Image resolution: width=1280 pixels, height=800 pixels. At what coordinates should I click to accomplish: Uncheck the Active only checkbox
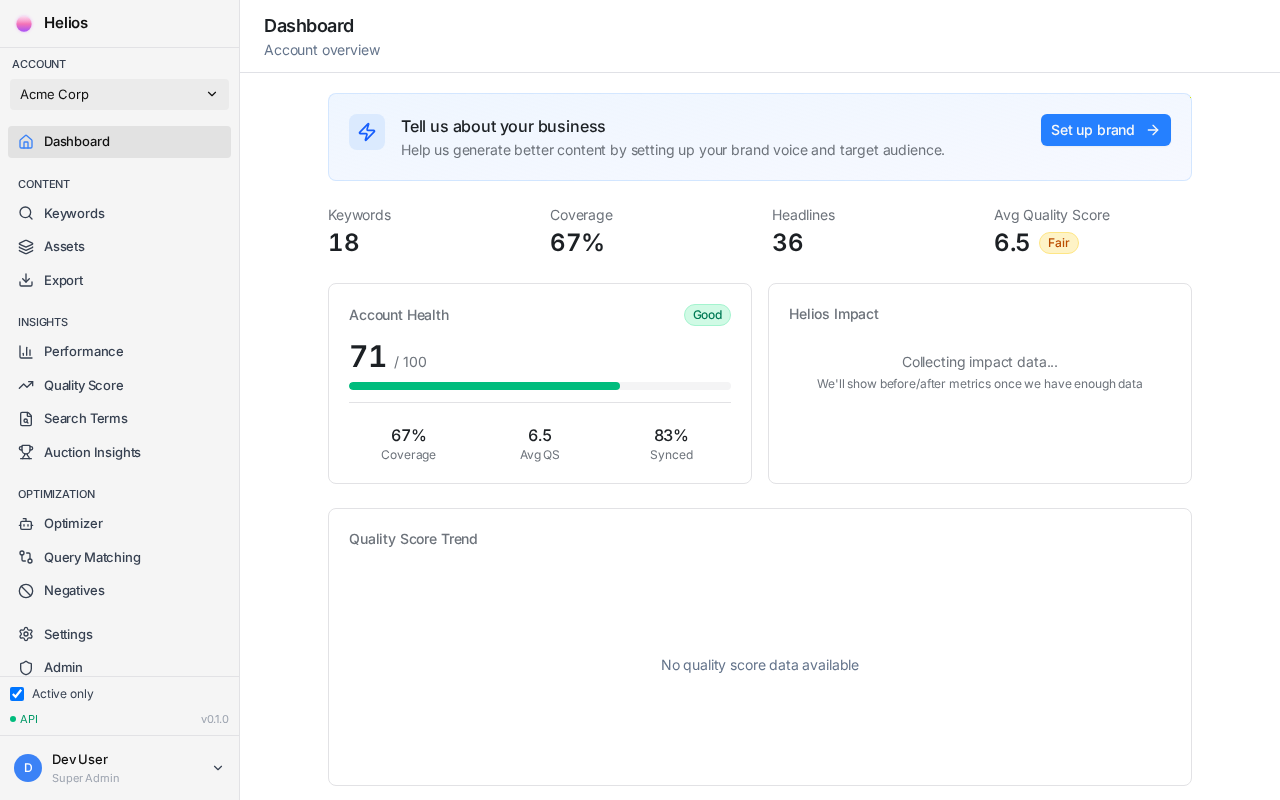(17, 693)
